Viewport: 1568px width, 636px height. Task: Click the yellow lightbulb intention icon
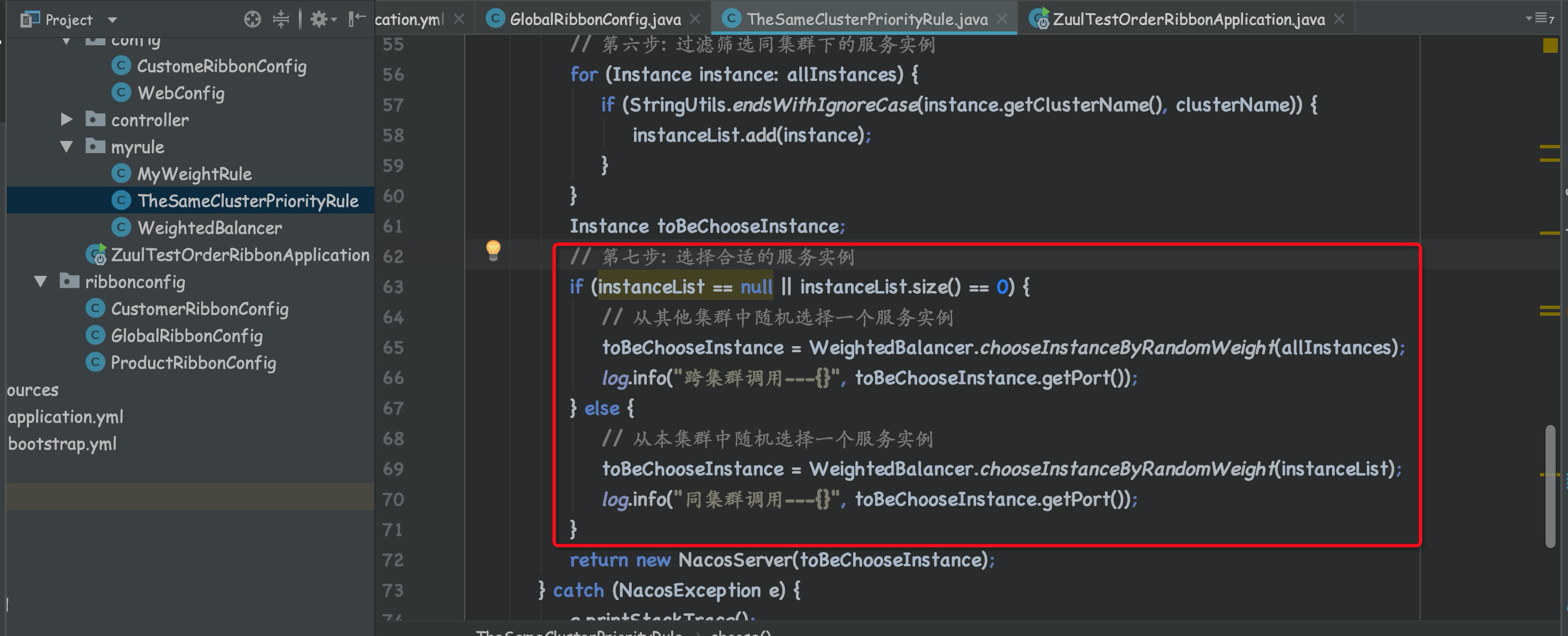(493, 249)
